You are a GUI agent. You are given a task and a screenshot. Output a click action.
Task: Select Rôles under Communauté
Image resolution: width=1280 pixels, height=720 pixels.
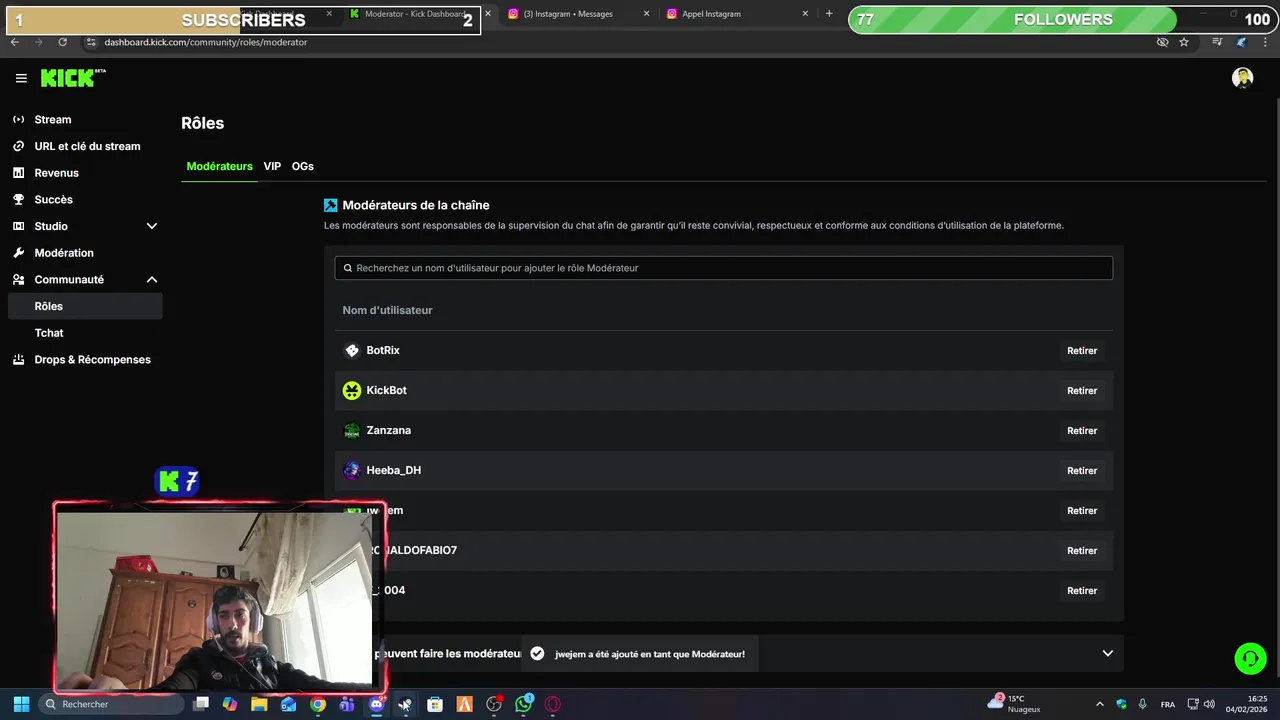[85, 306]
